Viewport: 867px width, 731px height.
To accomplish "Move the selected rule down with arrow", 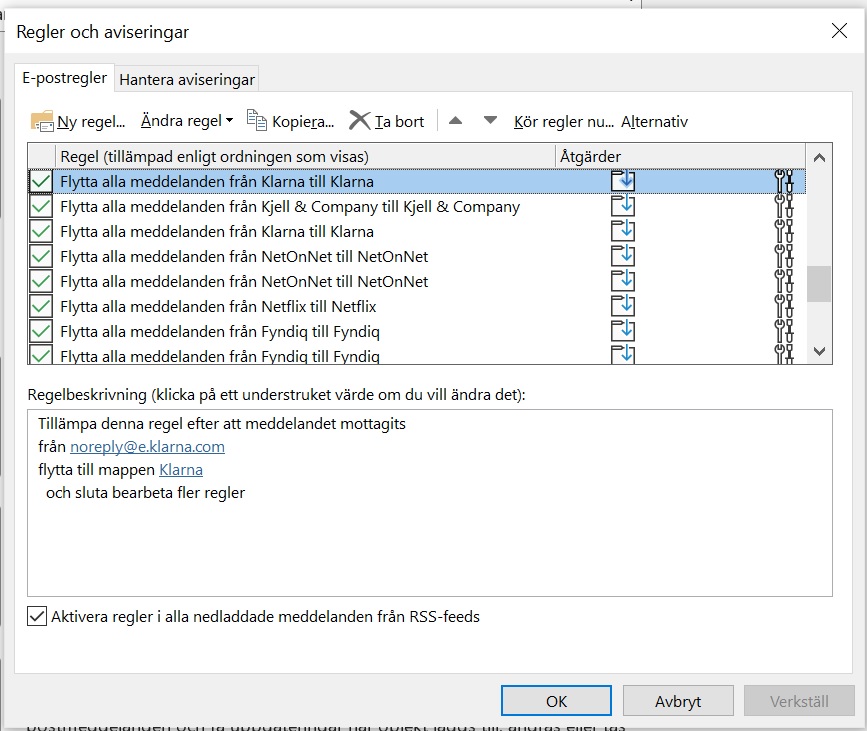I will point(490,121).
